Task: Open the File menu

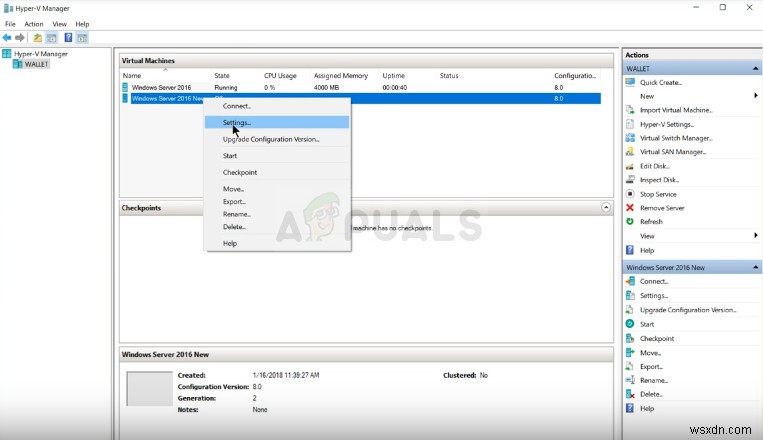Action: click(10, 24)
